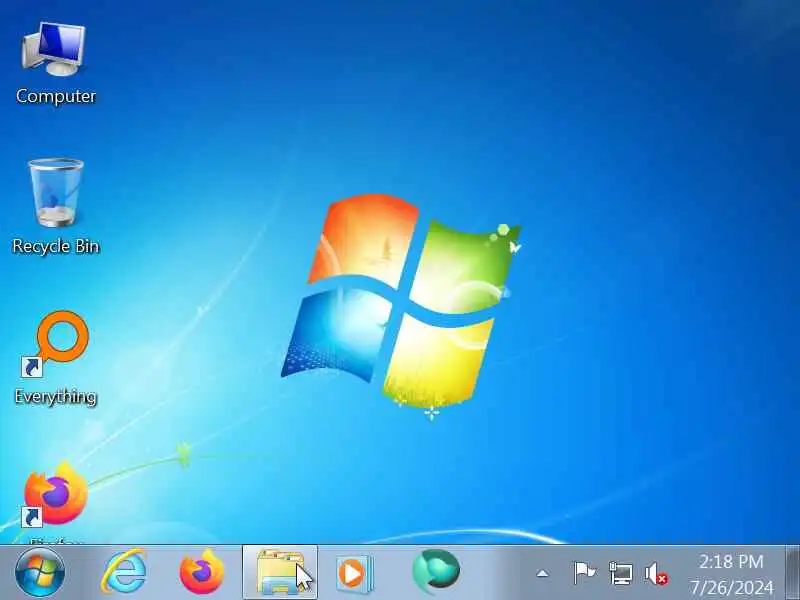Open the clock showing 2:18 PM

pyautogui.click(x=731, y=562)
